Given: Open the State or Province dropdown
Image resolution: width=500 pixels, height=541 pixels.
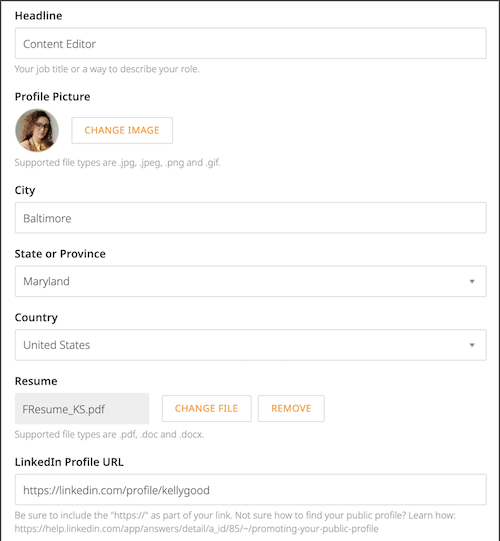Looking at the screenshot, I should 251,281.
